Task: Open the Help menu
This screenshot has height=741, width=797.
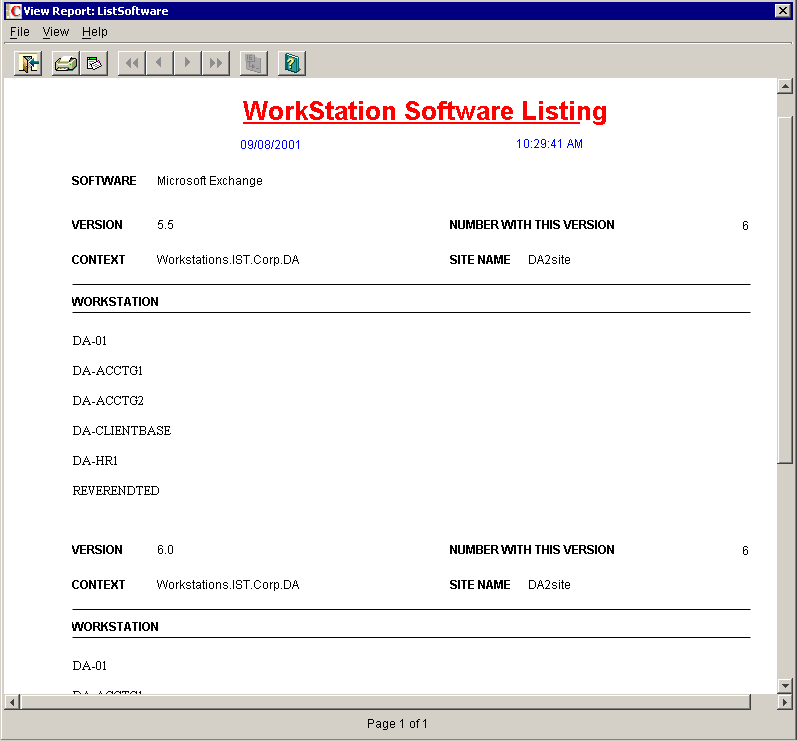Action: 95,32
